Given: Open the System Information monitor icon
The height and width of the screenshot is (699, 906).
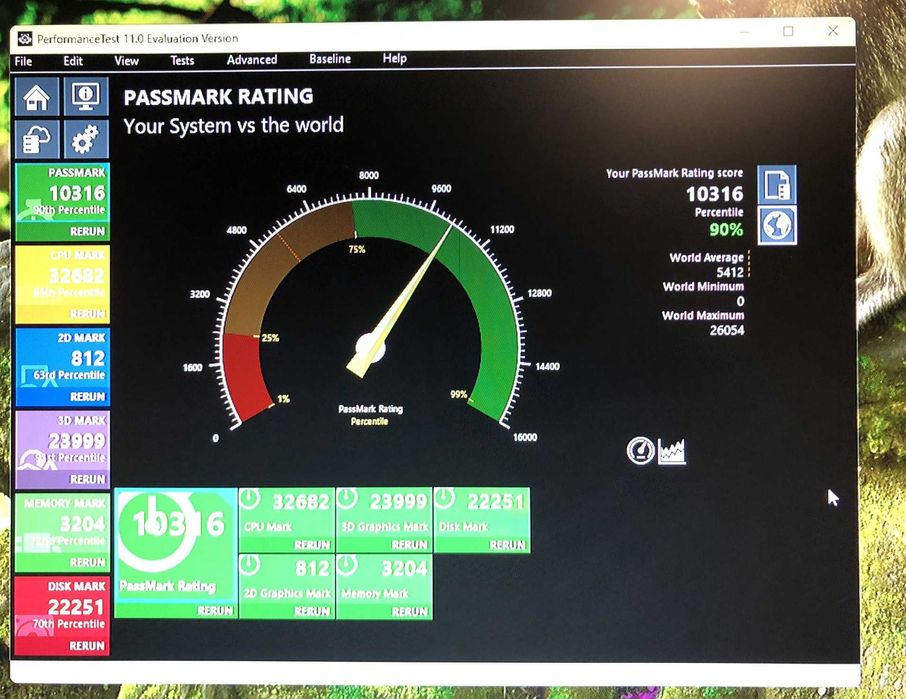Looking at the screenshot, I should click(86, 96).
